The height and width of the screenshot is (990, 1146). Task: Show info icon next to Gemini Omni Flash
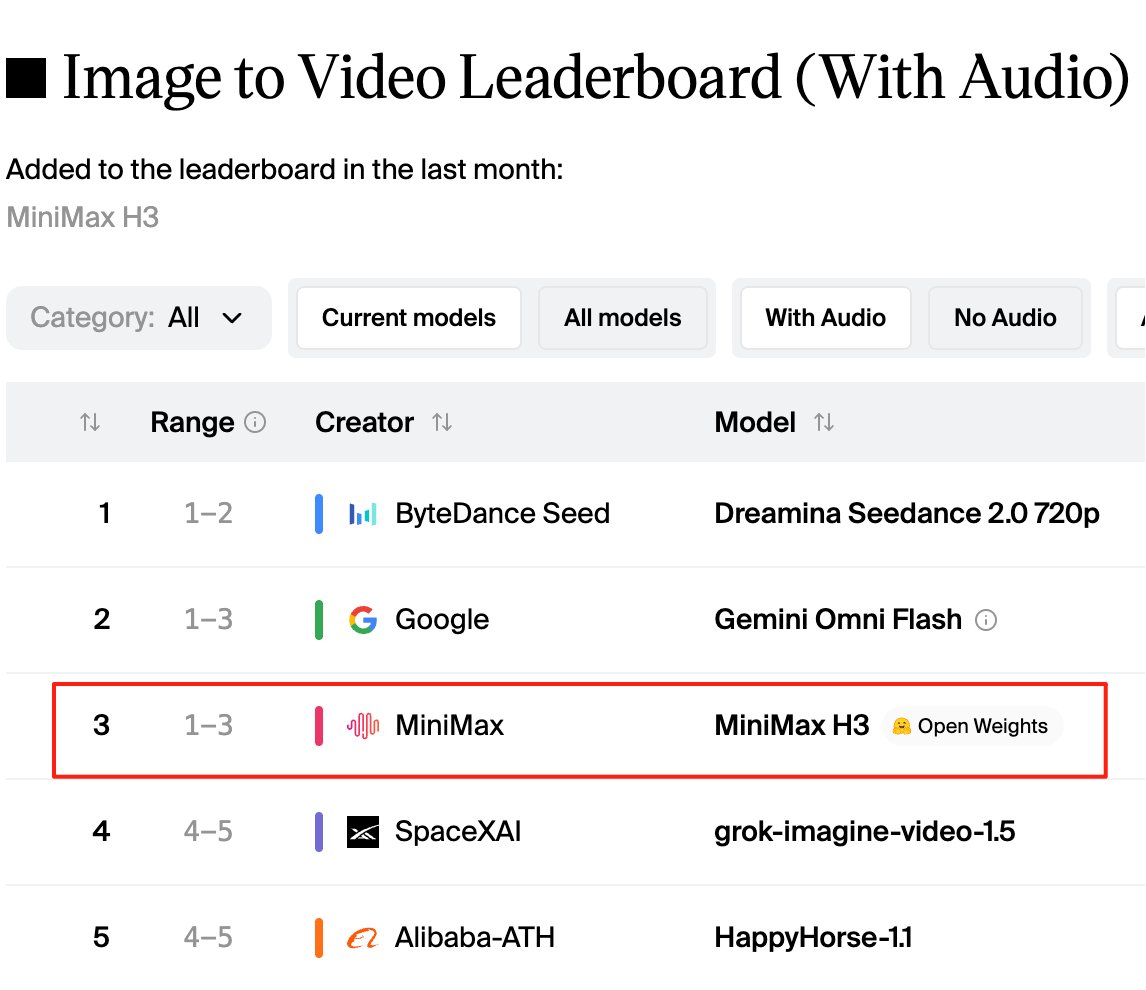(x=986, y=620)
